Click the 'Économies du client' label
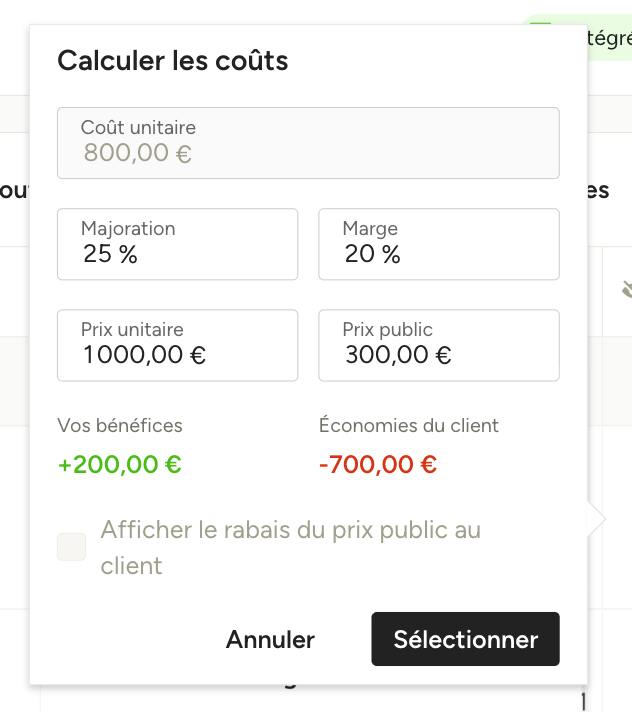 [x=409, y=425]
